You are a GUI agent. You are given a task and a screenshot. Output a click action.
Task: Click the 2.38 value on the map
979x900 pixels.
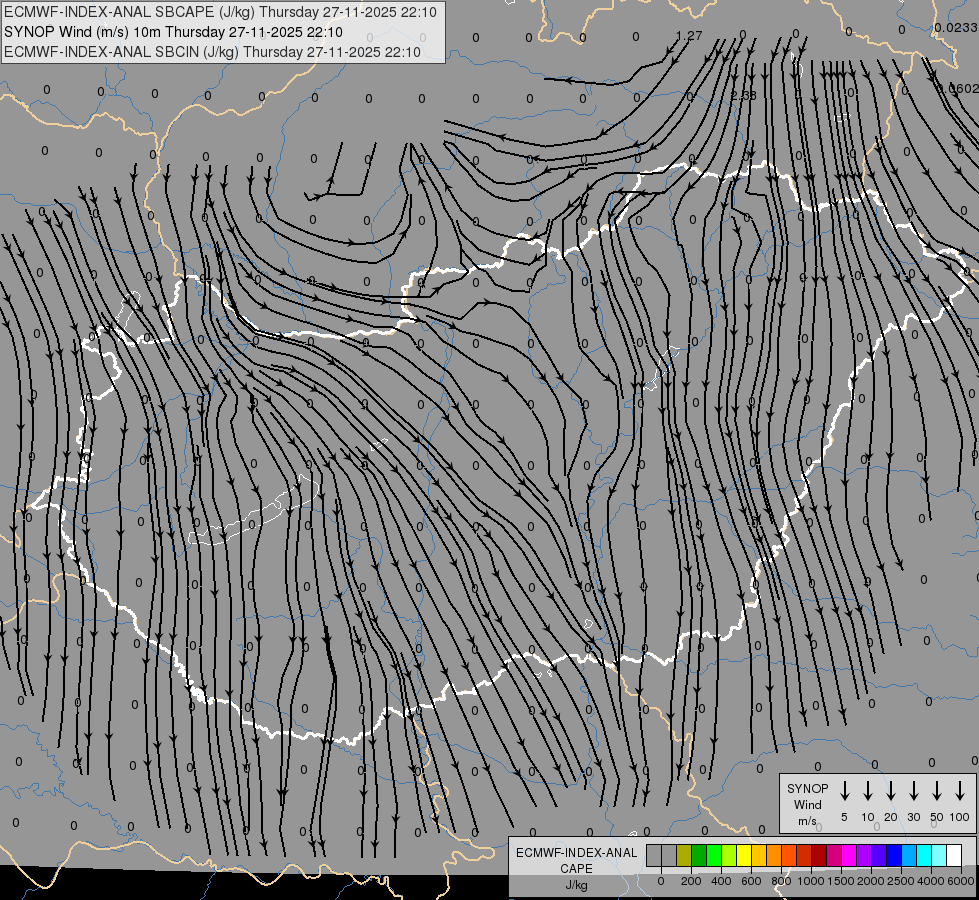[x=744, y=96]
